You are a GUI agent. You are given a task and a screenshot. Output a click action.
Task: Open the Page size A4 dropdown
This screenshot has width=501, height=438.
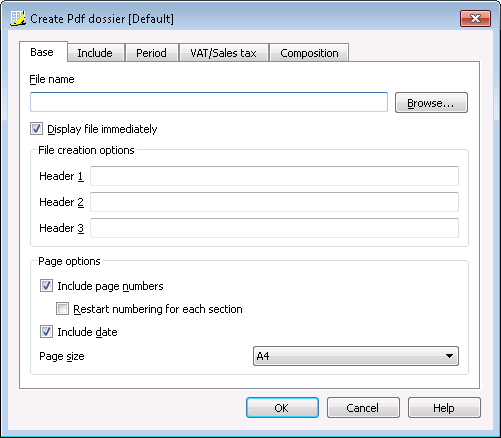tap(356, 356)
